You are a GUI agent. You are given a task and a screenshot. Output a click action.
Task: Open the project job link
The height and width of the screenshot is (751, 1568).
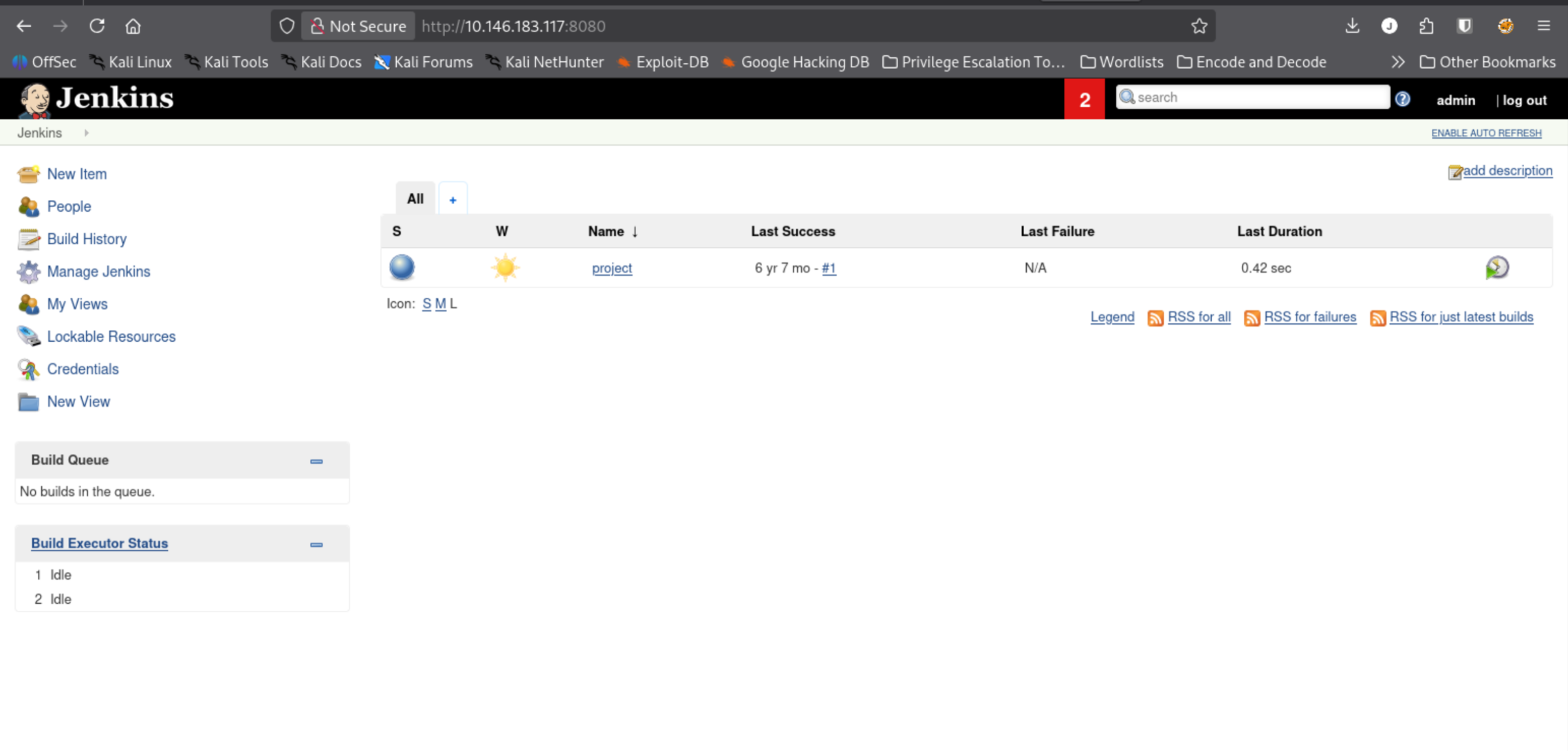point(611,268)
